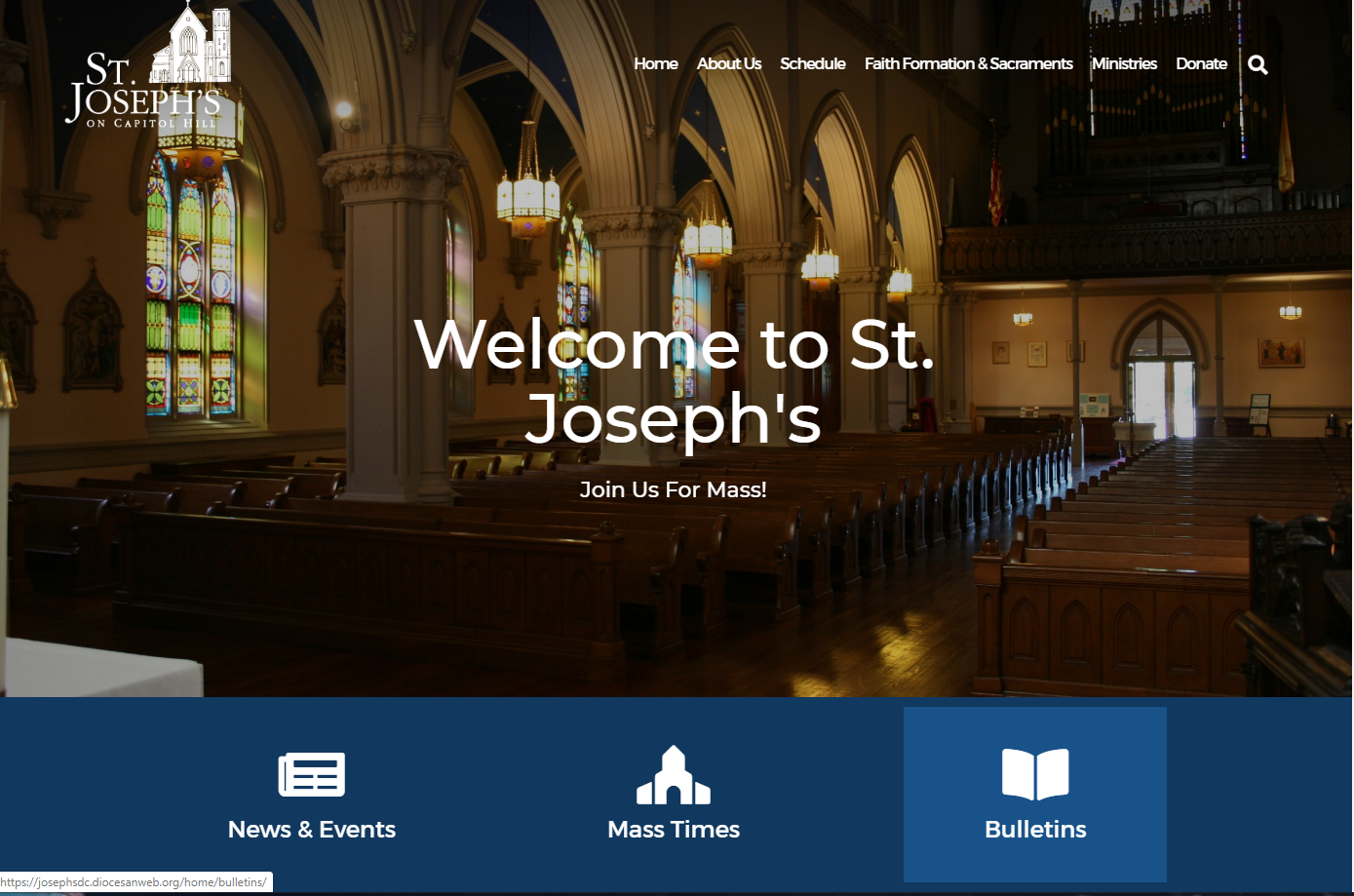Click the bulletins URL preview in status bar
The height and width of the screenshot is (896, 1354).
134,882
